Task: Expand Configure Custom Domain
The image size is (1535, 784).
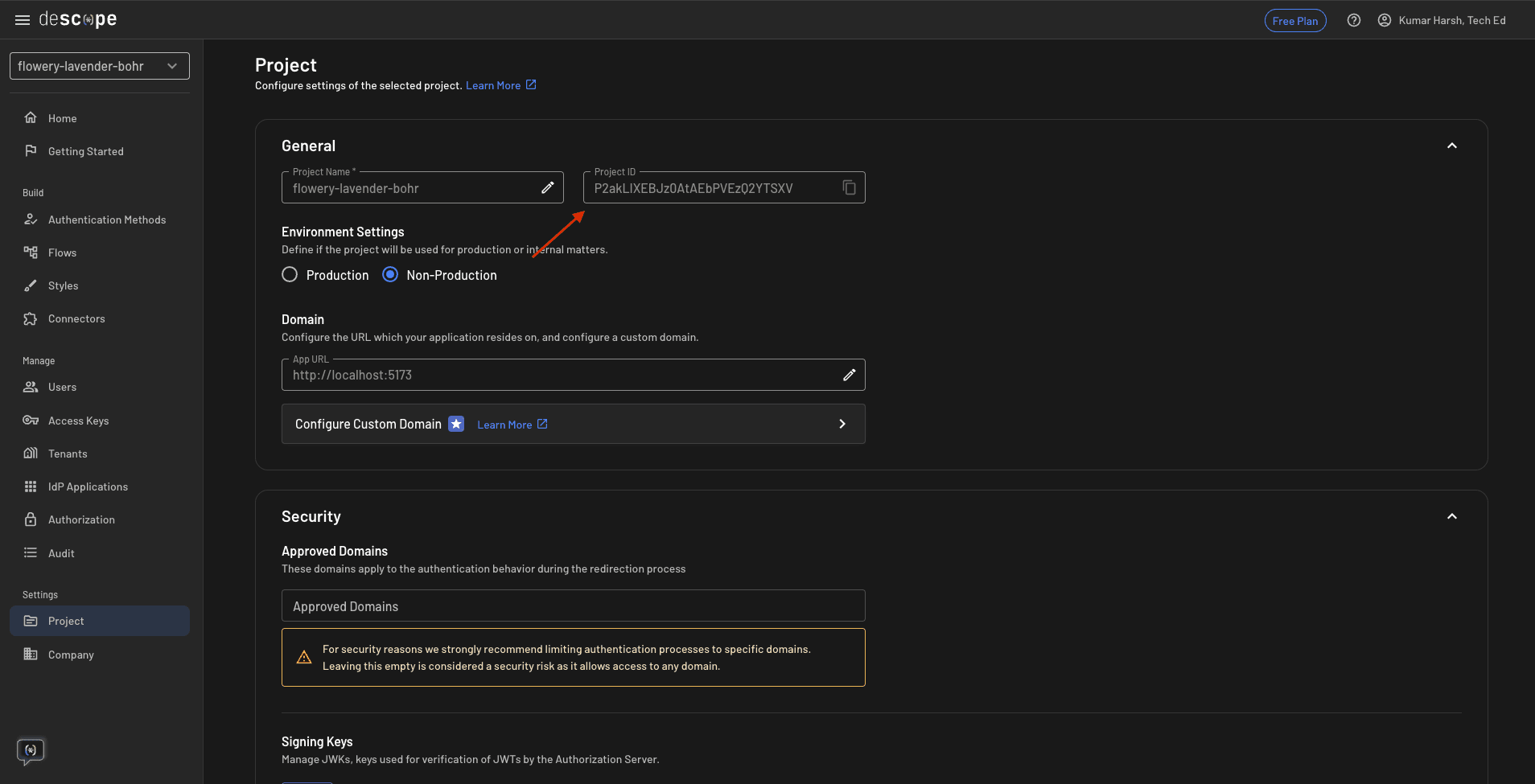Action: [x=842, y=424]
